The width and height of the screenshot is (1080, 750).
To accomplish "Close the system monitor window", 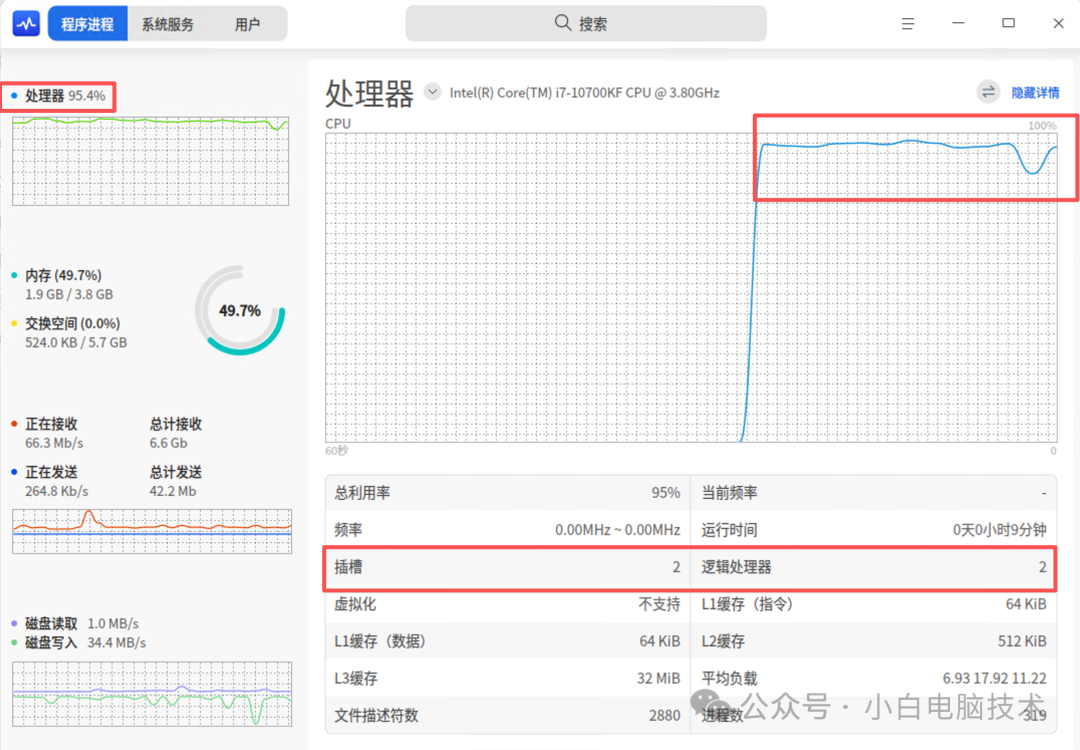I will tap(1059, 23).
